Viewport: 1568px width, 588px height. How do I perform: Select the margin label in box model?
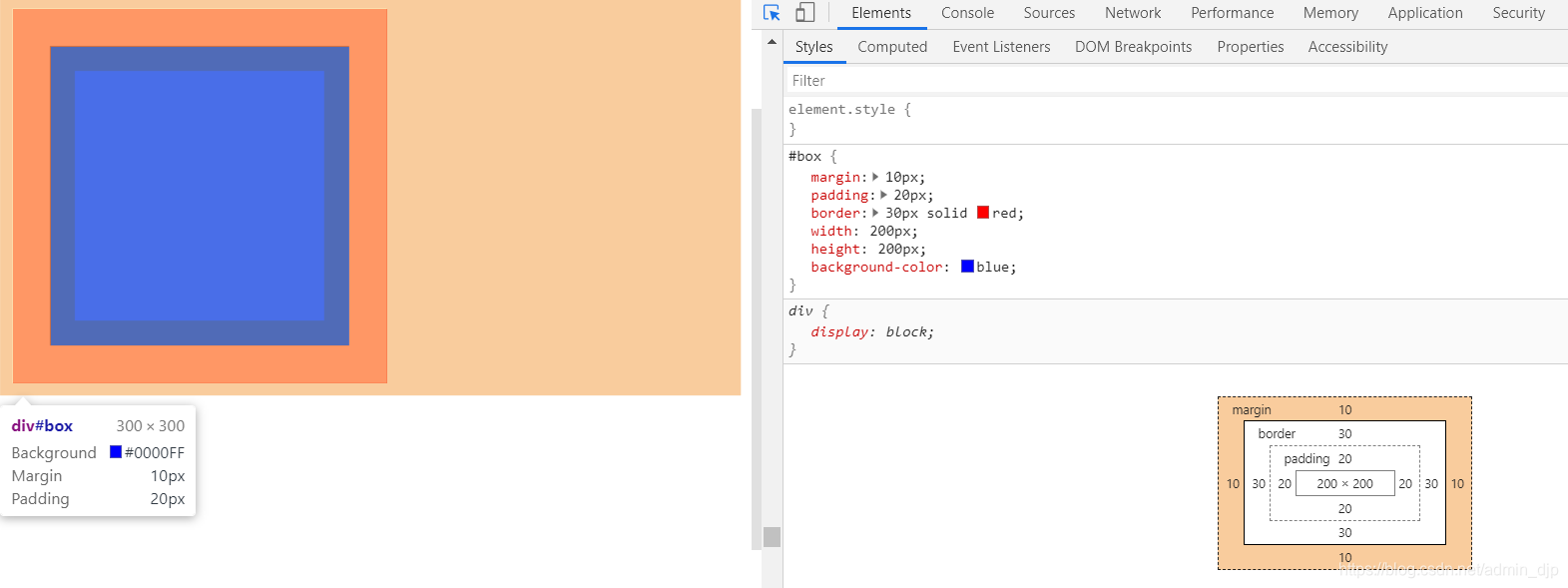click(x=1251, y=410)
